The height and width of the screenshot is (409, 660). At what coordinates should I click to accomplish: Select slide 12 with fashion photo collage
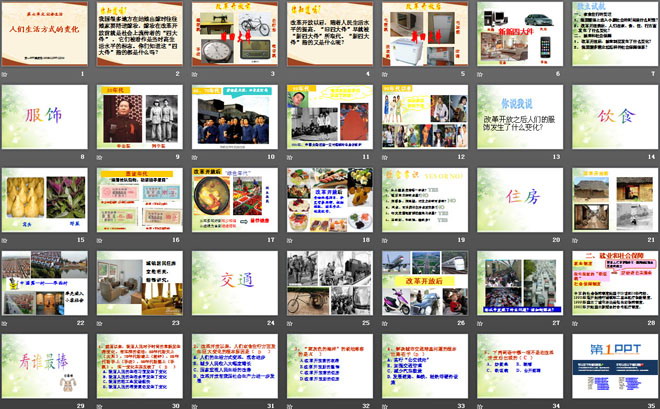425,117
